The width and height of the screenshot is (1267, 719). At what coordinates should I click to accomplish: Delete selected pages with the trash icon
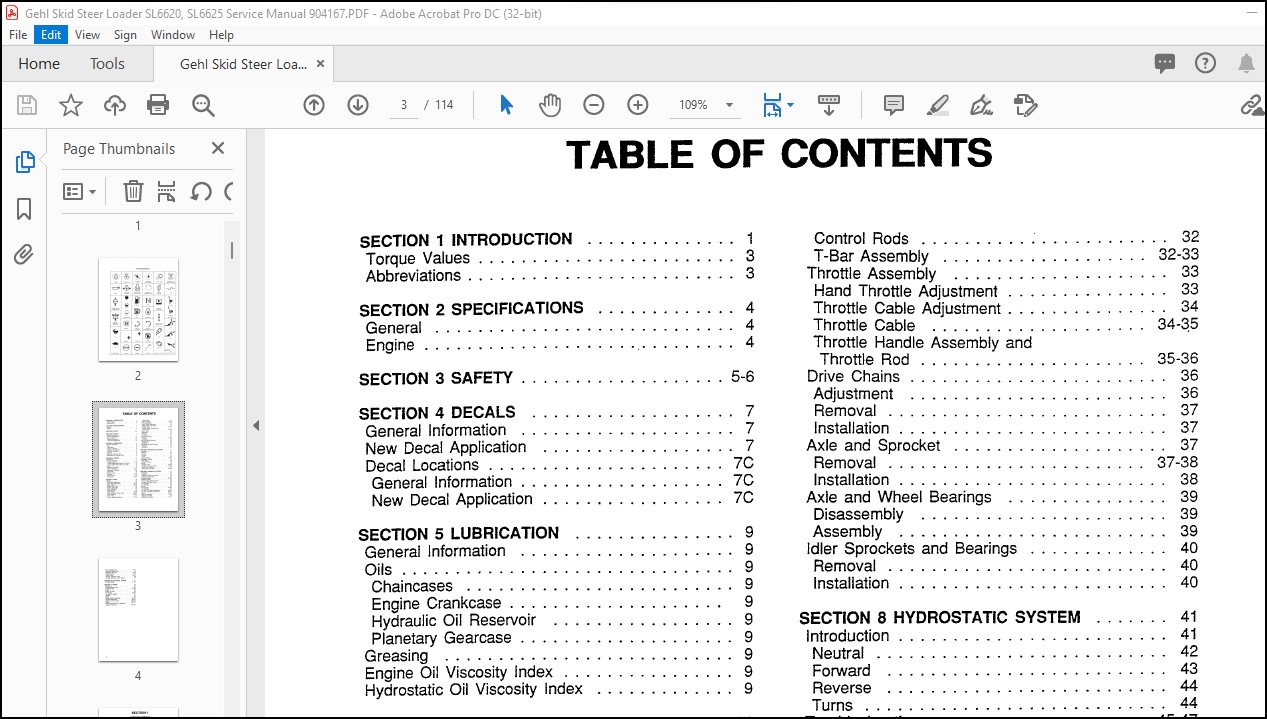133,191
